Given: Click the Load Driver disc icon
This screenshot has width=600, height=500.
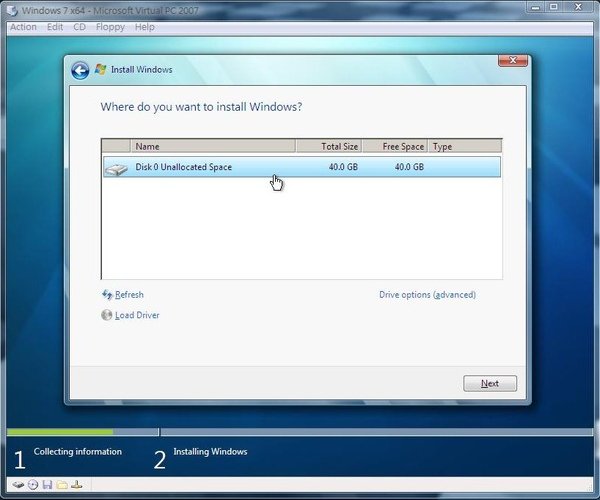Looking at the screenshot, I should pyautogui.click(x=106, y=315).
